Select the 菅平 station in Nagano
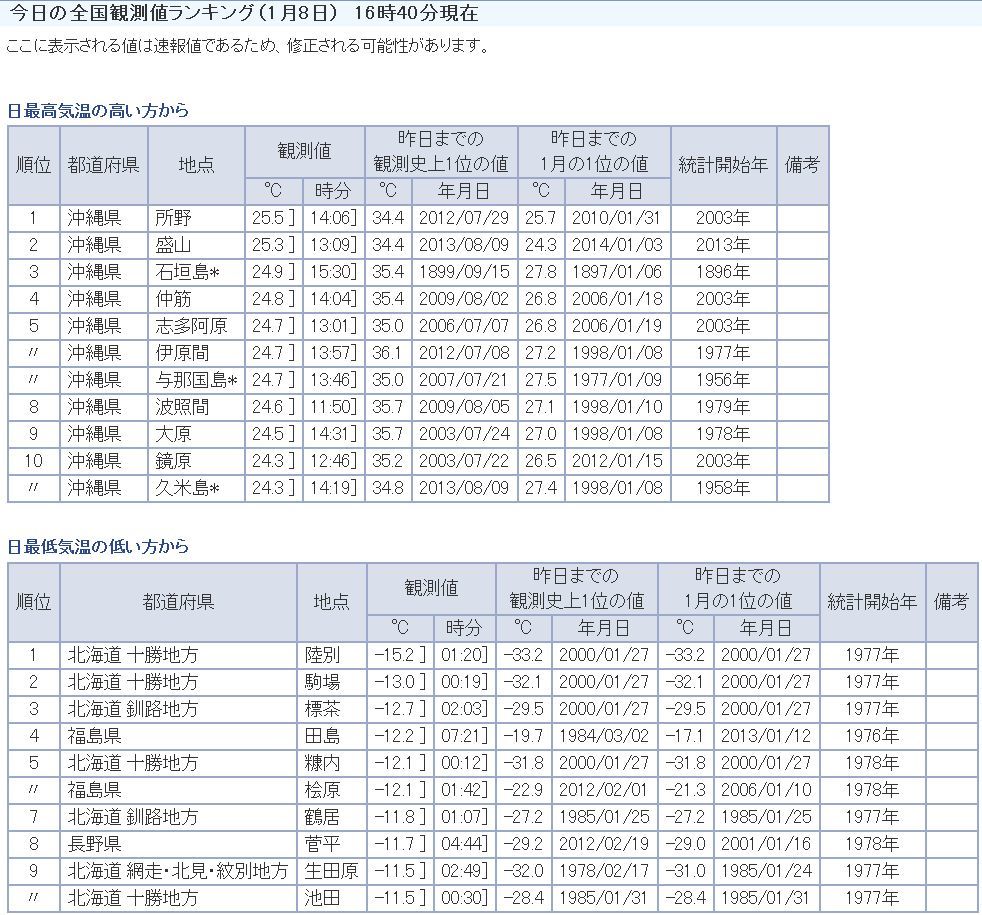Image resolution: width=982 pixels, height=915 pixels. pyautogui.click(x=322, y=817)
